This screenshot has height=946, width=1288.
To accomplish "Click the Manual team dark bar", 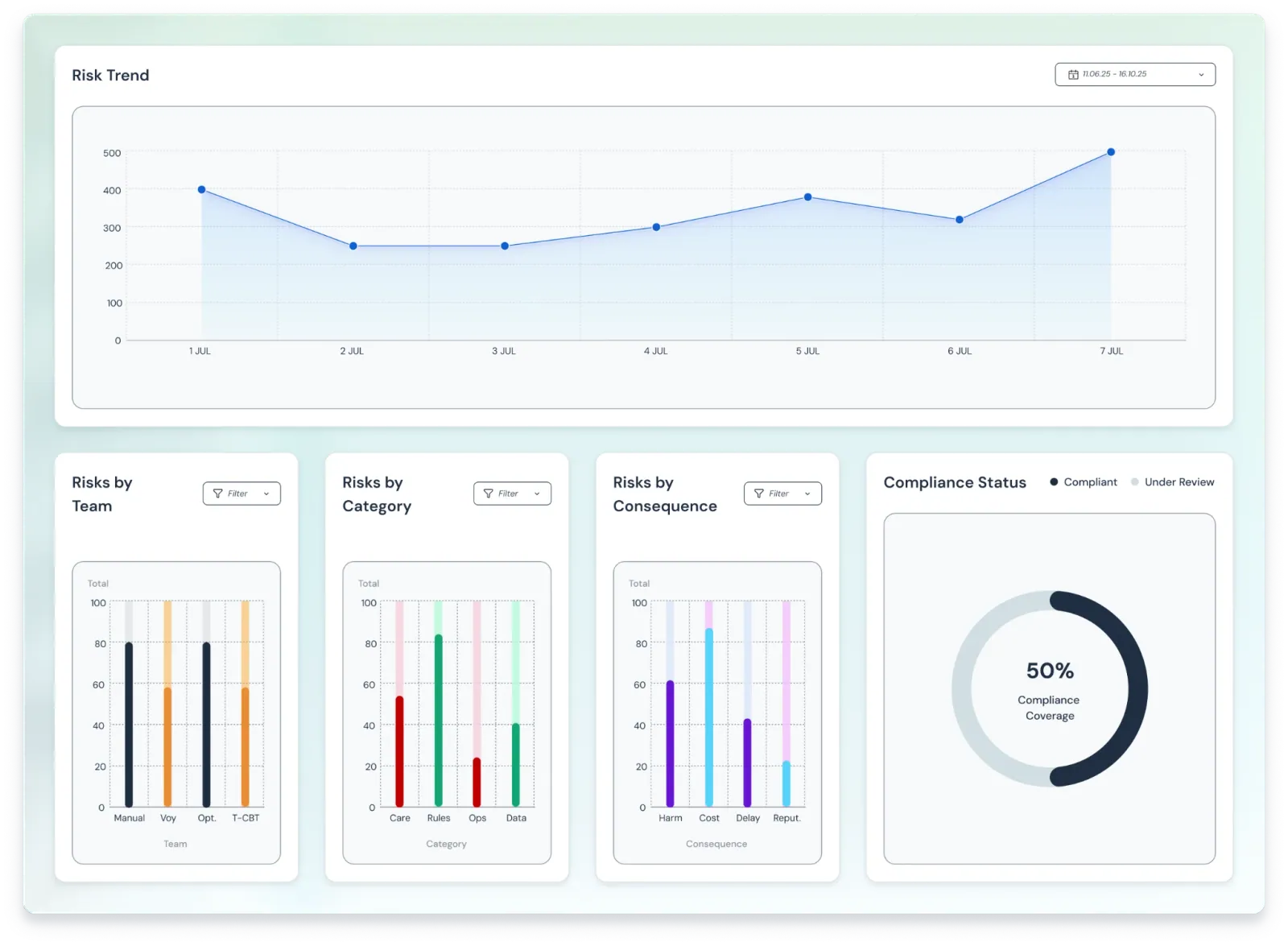I will click(x=129, y=725).
